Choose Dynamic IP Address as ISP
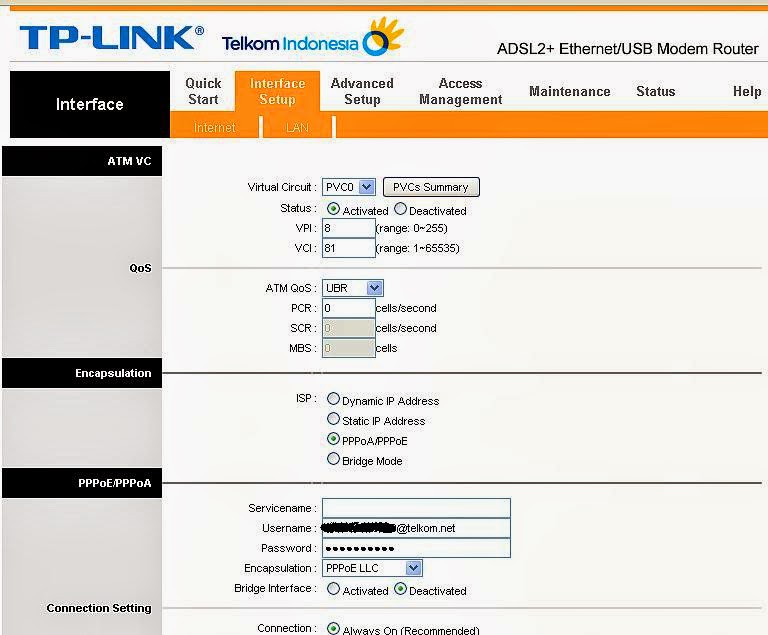768x635 pixels. [333, 399]
